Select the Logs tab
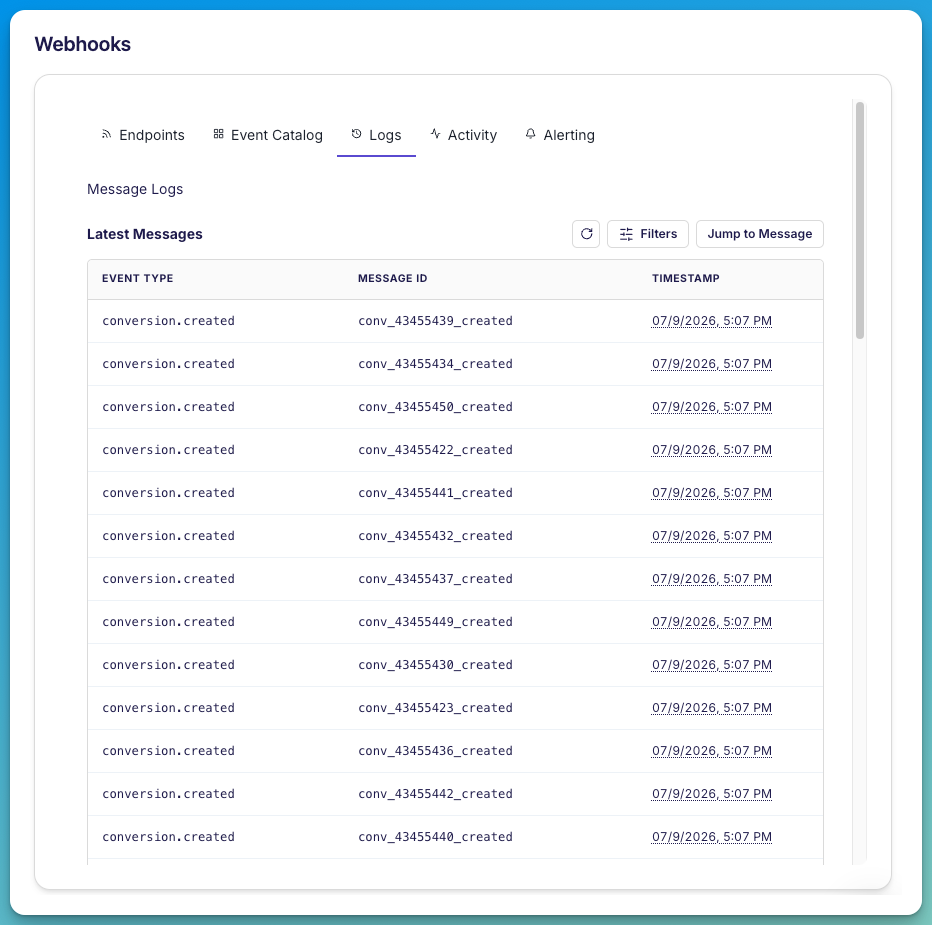Image resolution: width=932 pixels, height=925 pixels. click(376, 135)
